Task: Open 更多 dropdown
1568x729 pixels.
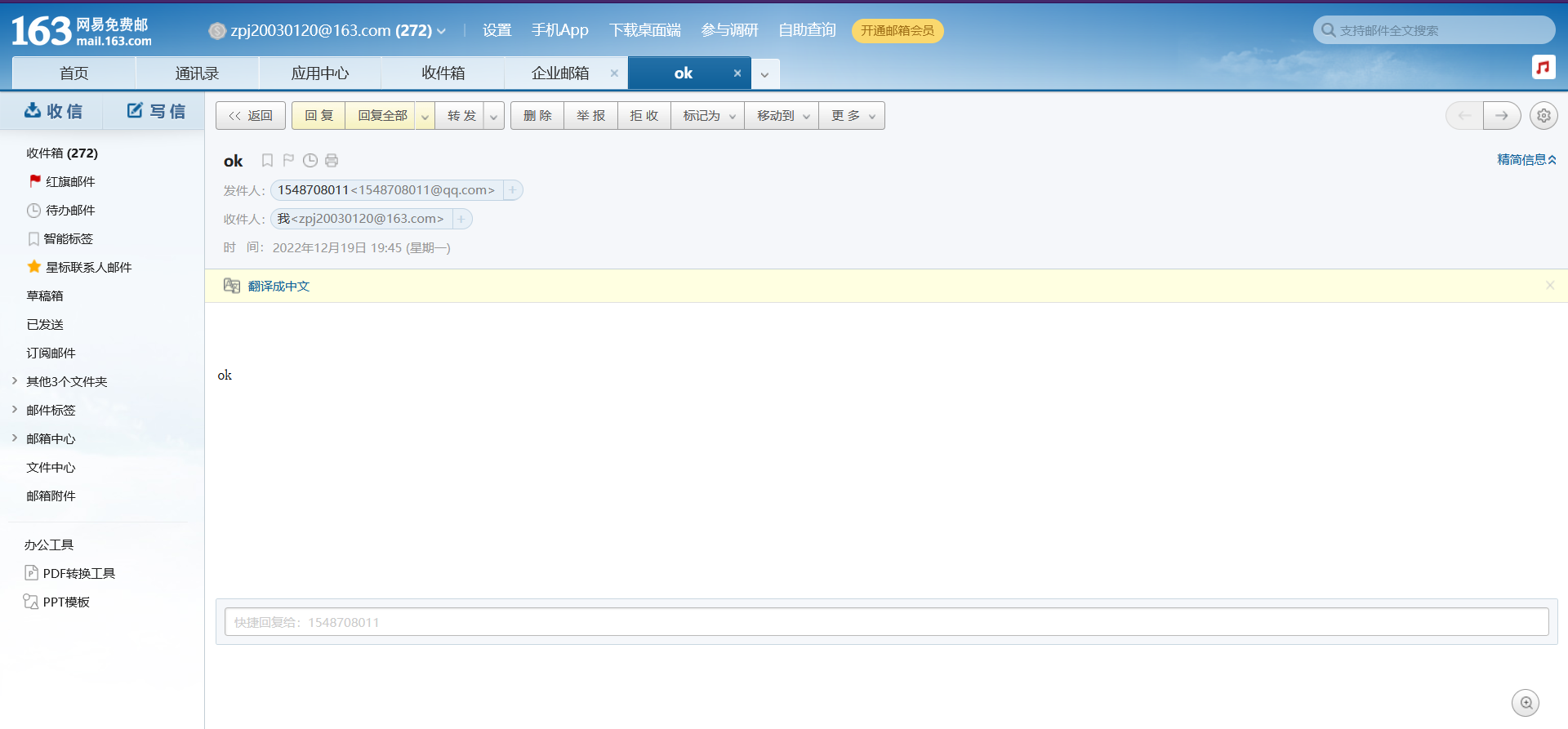Action: point(853,116)
